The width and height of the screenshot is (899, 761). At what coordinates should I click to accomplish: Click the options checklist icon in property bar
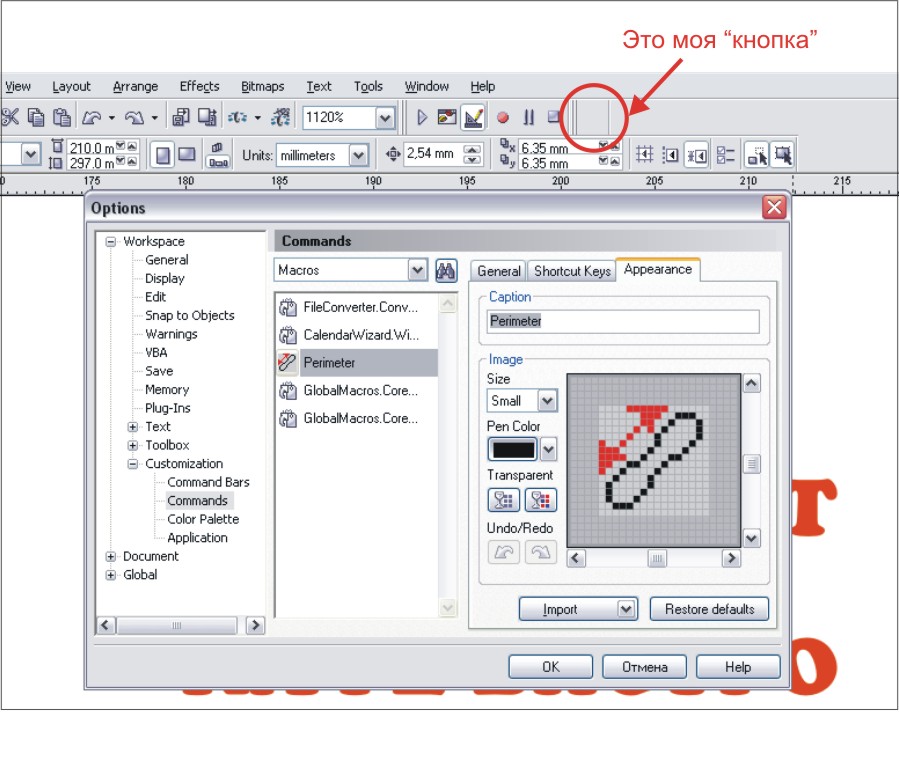725,155
